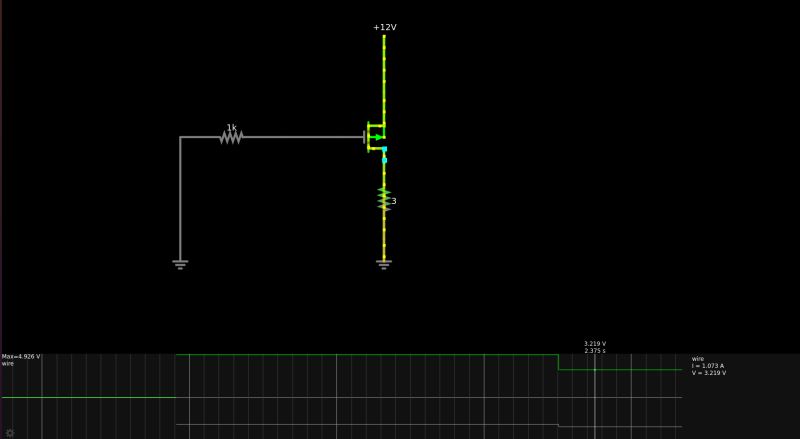Select the ground symbol under the 3 ohm resistor
The width and height of the screenshot is (800, 439).
click(x=384, y=264)
